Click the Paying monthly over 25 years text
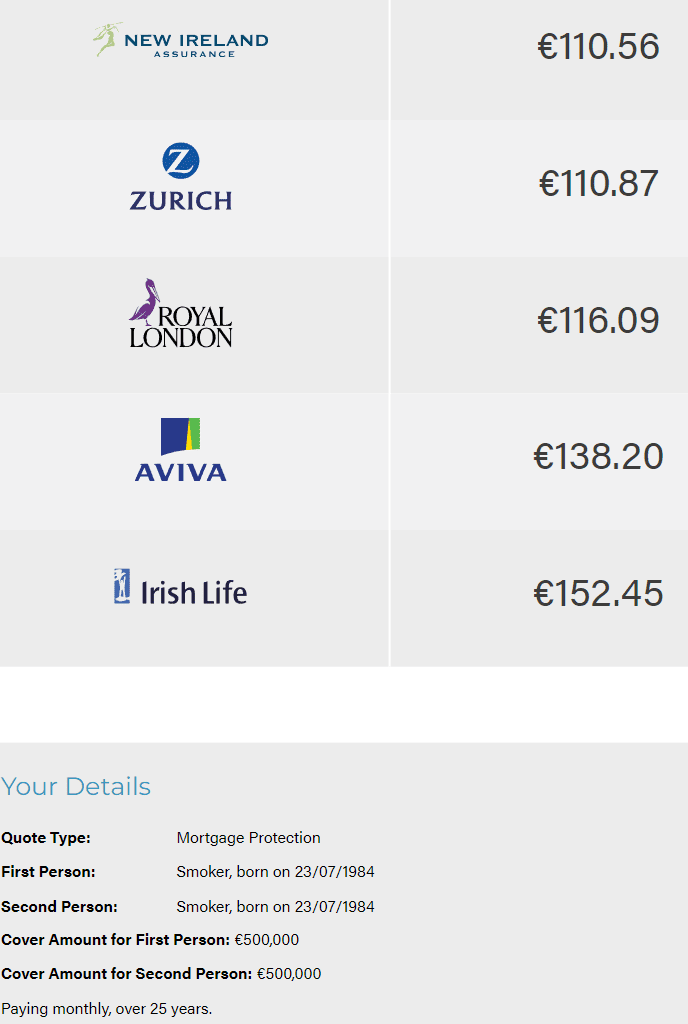 [106, 1008]
